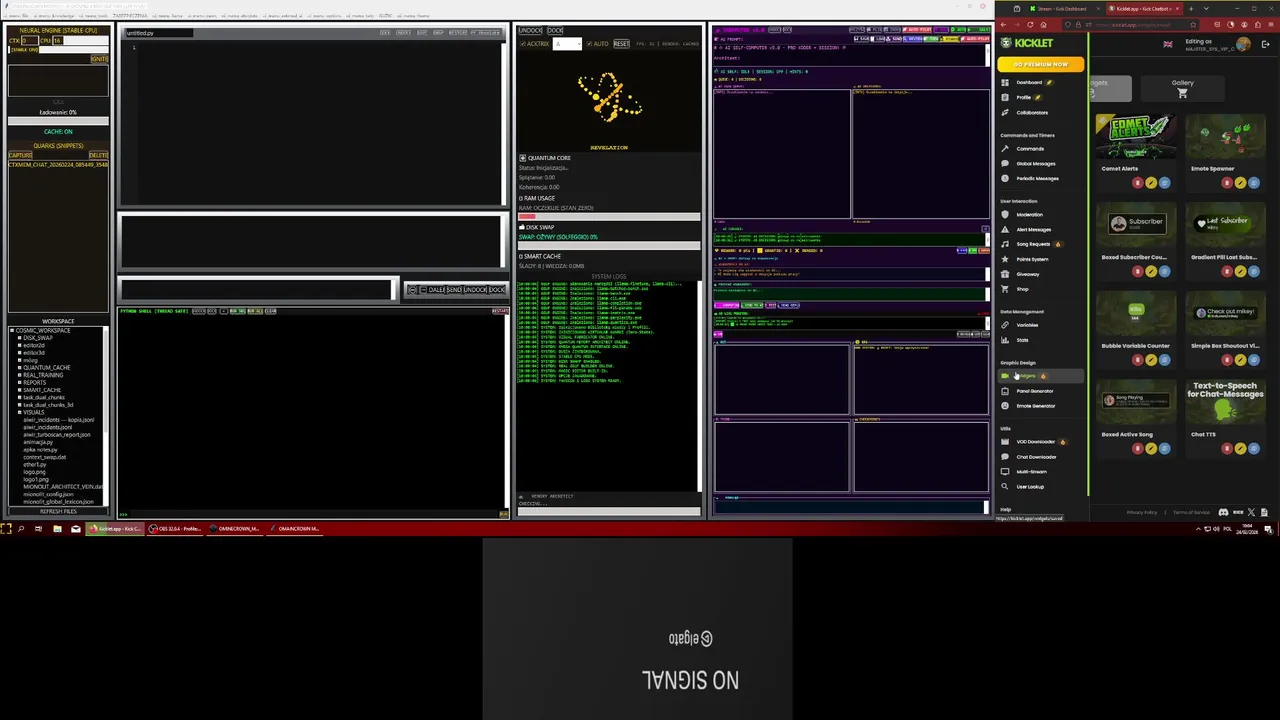Click the Ładowanie progress bar
This screenshot has width=1280, height=720.
point(58,121)
